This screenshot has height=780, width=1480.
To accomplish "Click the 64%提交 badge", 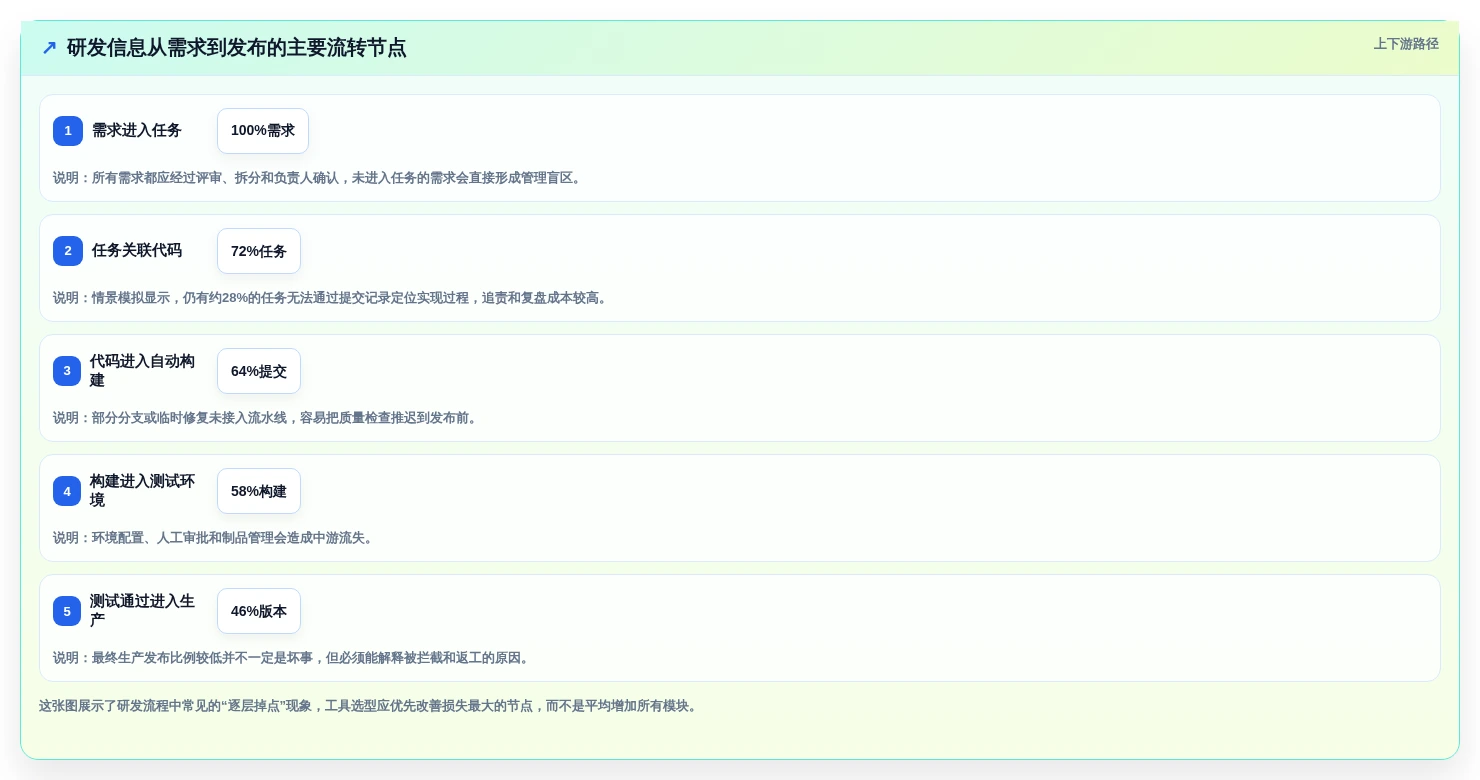I will click(x=259, y=371).
